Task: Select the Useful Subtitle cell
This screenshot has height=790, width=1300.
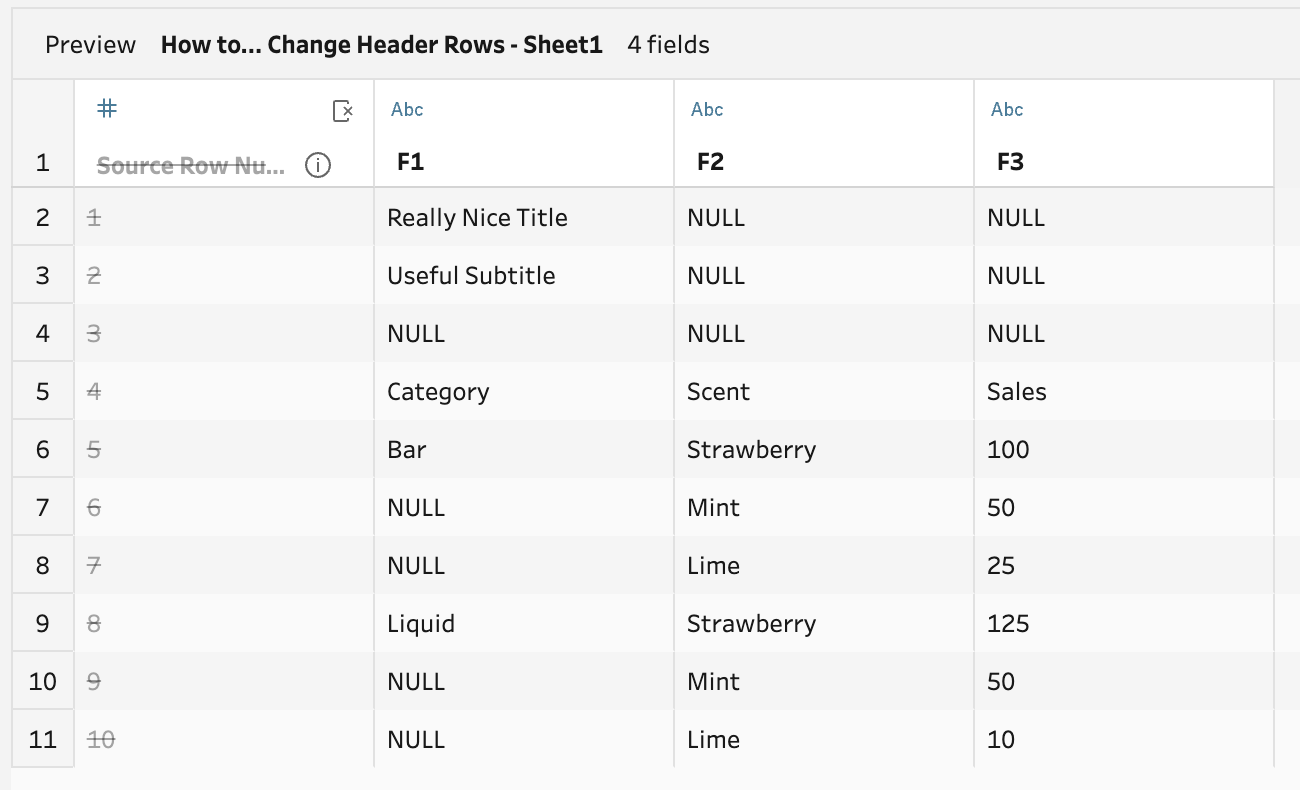Action: click(x=524, y=275)
